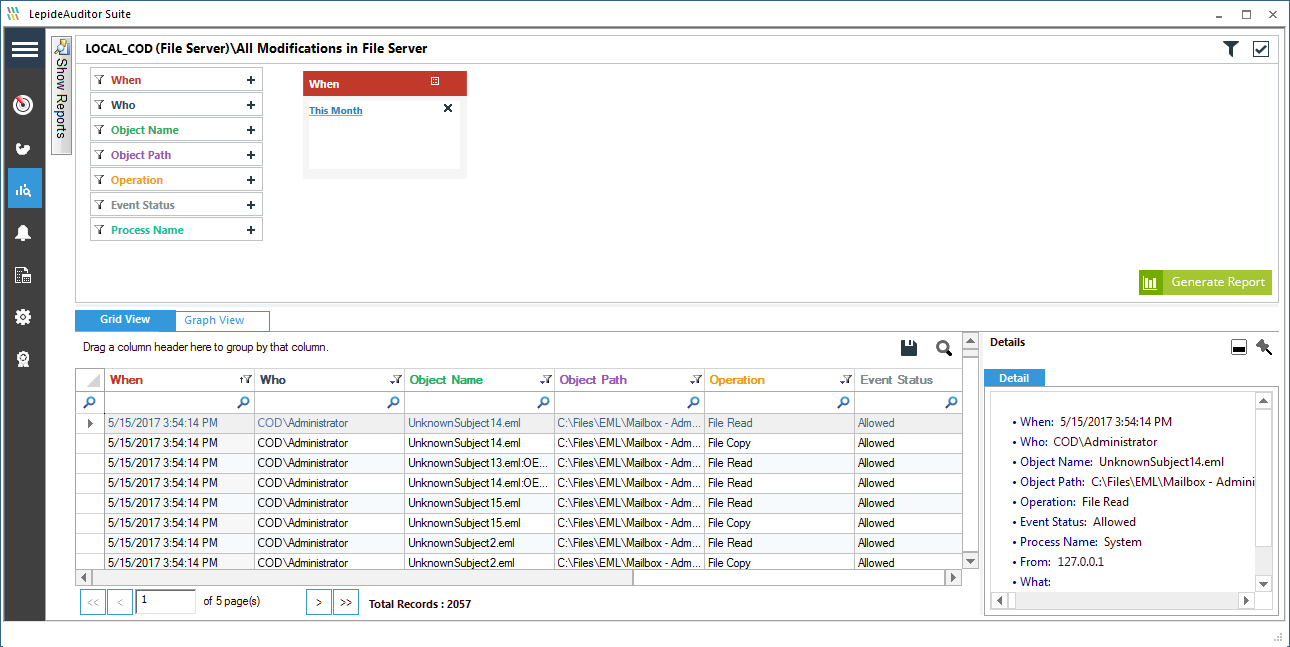The width and height of the screenshot is (1290, 647).
Task: Save the grid report using disk icon
Action: coord(909,348)
